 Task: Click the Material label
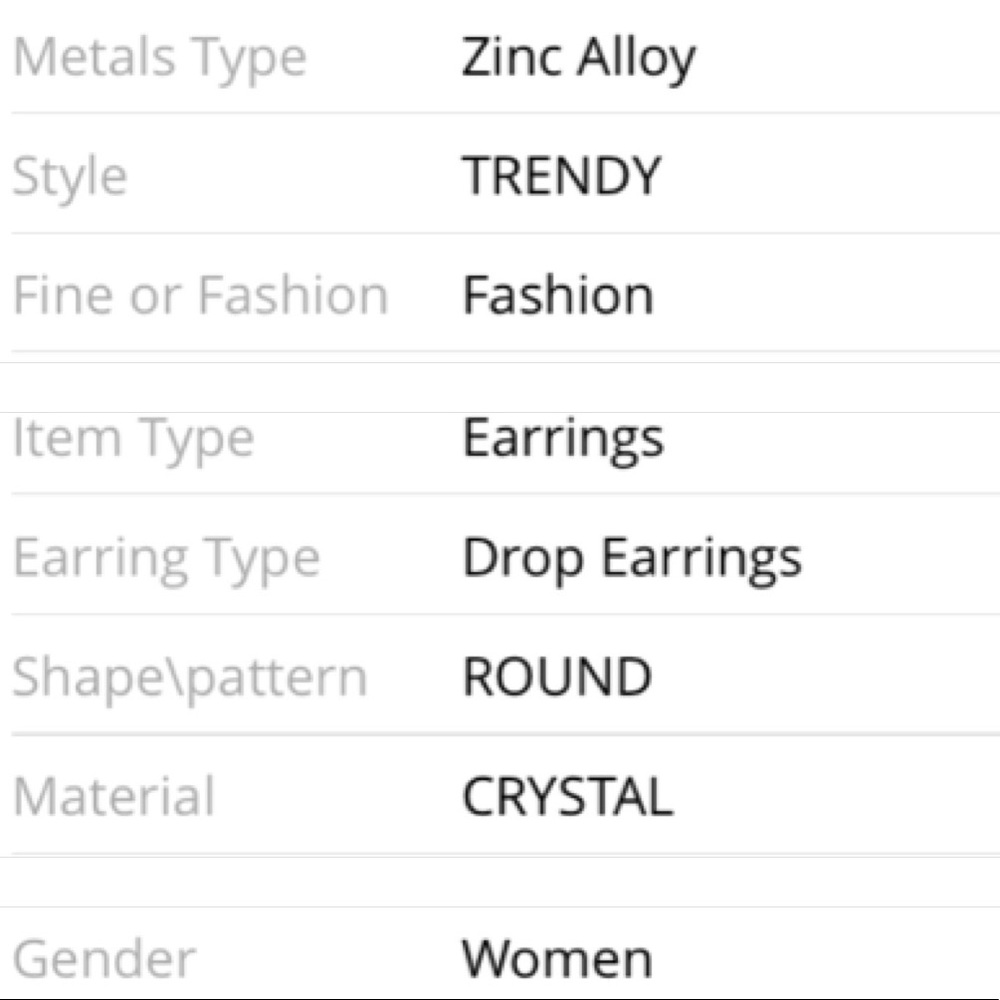click(114, 797)
